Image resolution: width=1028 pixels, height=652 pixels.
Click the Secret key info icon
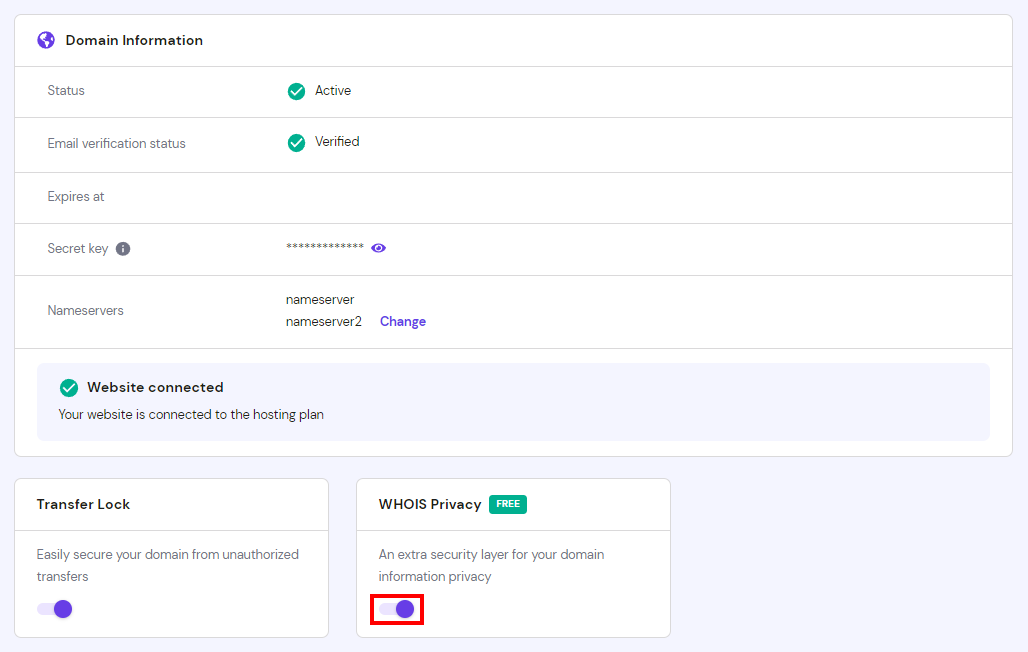coord(123,249)
